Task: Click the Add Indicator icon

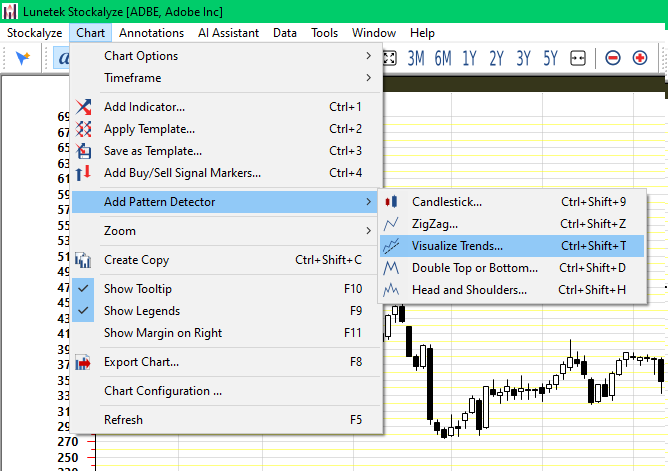Action: [83, 107]
